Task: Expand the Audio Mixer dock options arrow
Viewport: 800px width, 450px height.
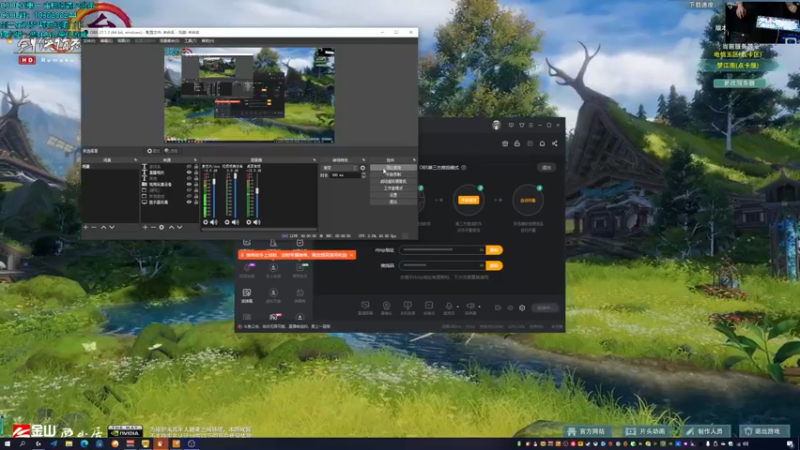Action: [x=314, y=160]
